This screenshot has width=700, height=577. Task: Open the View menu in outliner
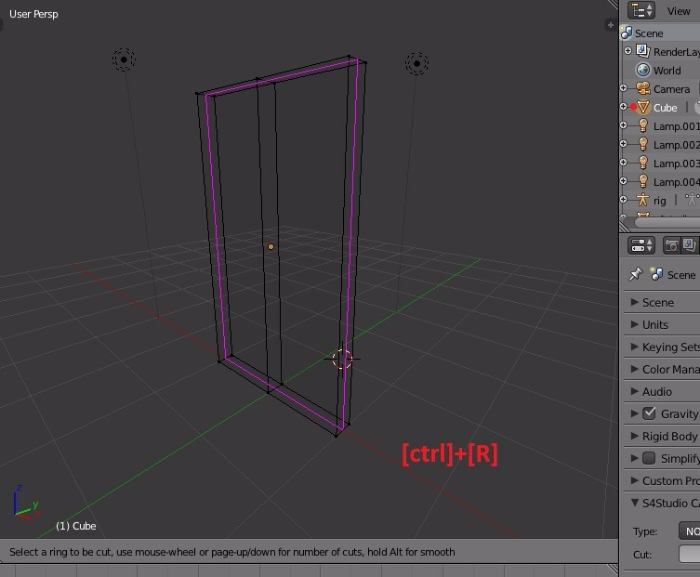pyautogui.click(x=679, y=11)
